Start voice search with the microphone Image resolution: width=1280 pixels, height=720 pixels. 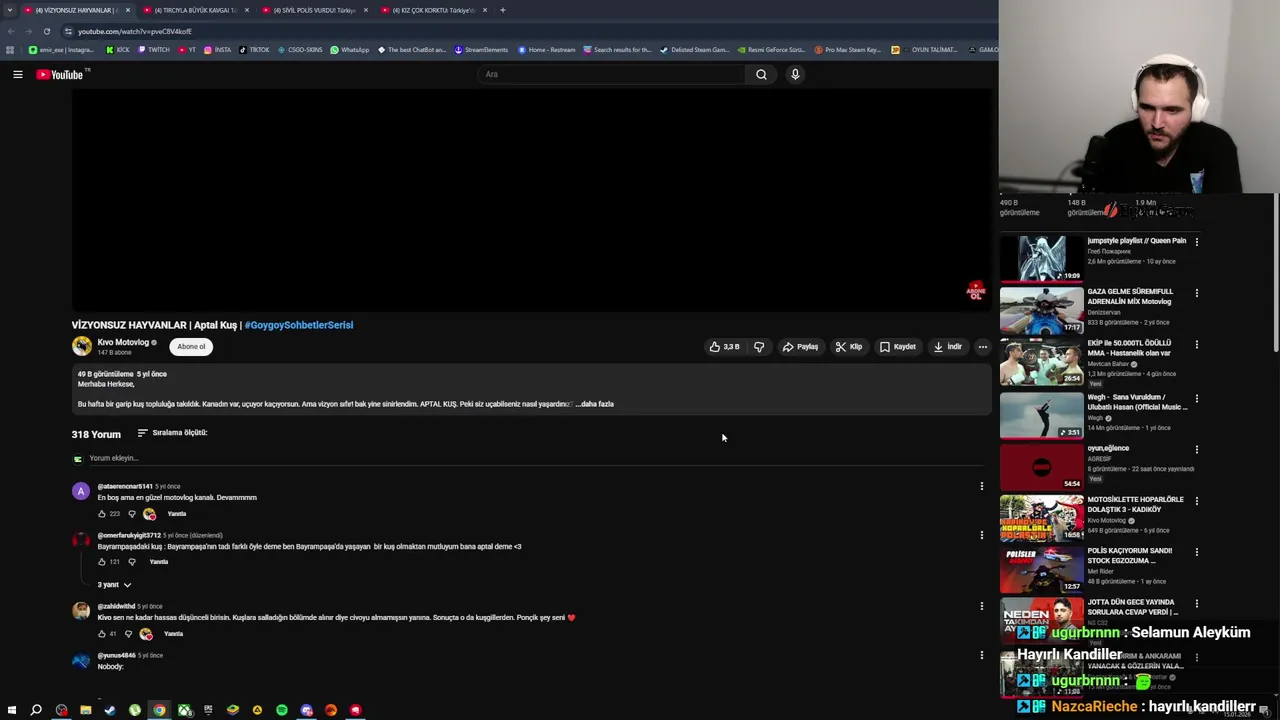click(x=795, y=74)
